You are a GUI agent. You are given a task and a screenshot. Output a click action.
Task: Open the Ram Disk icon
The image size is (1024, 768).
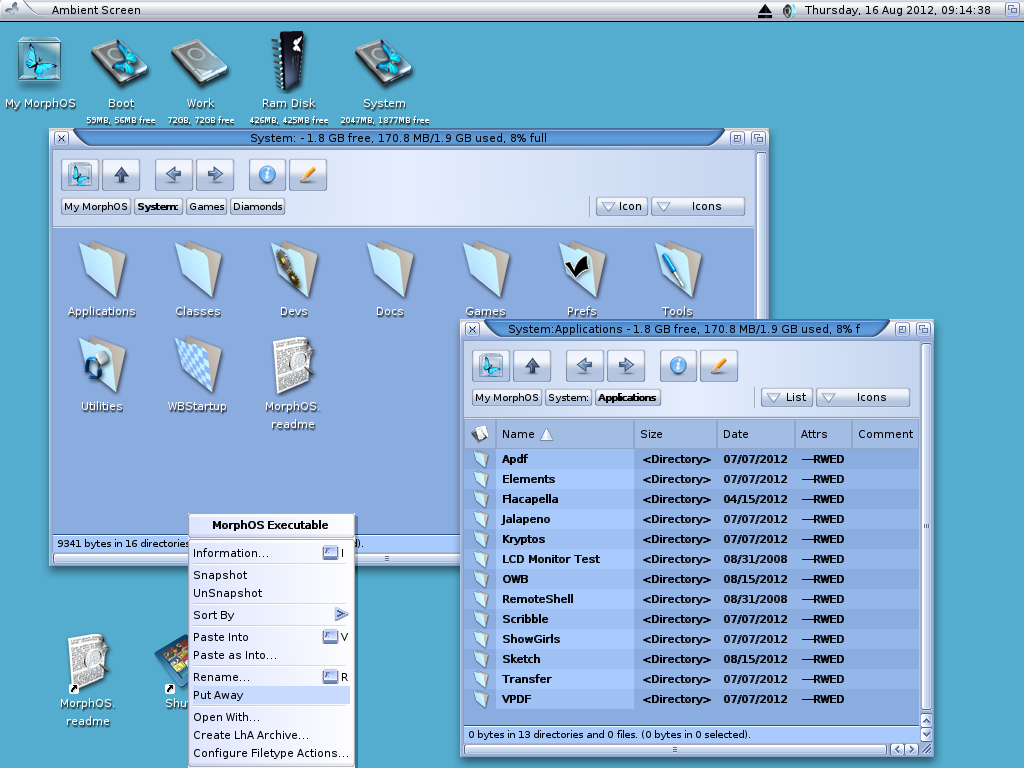click(288, 61)
